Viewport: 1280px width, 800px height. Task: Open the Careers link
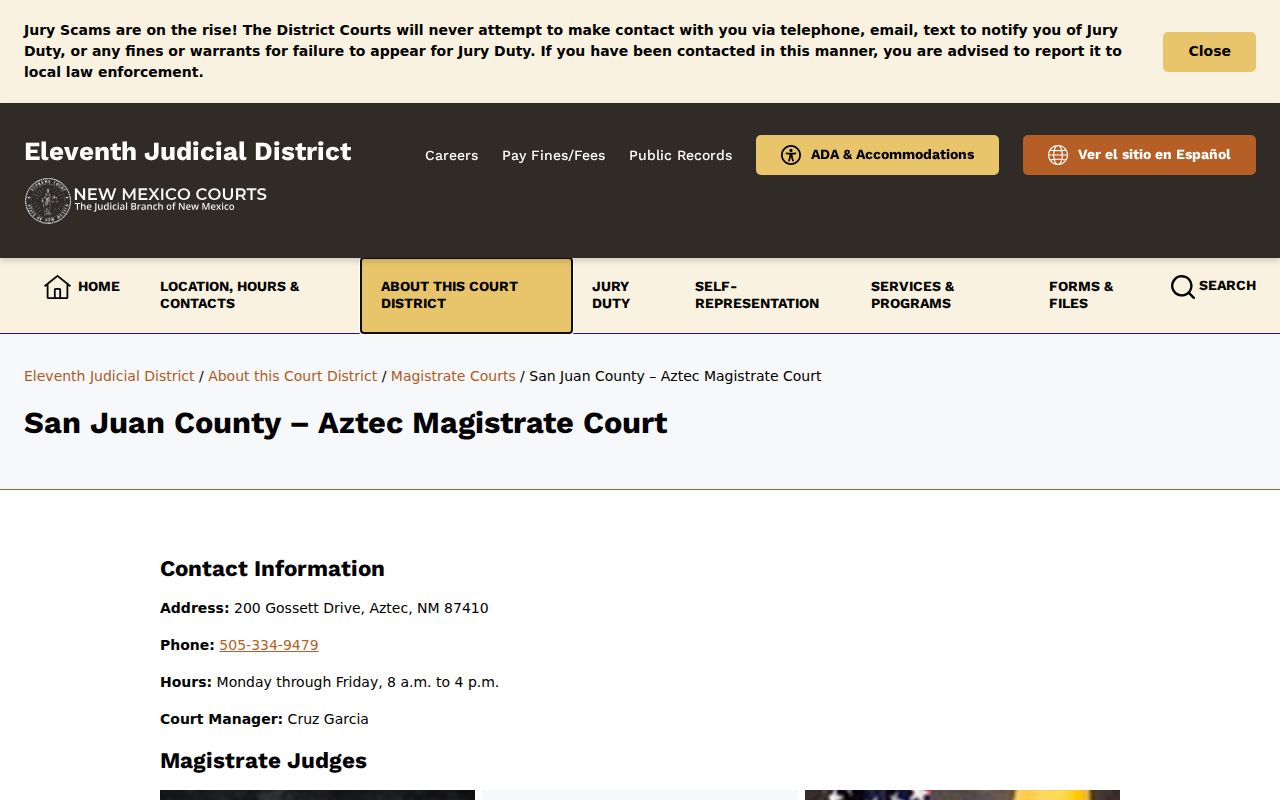451,155
